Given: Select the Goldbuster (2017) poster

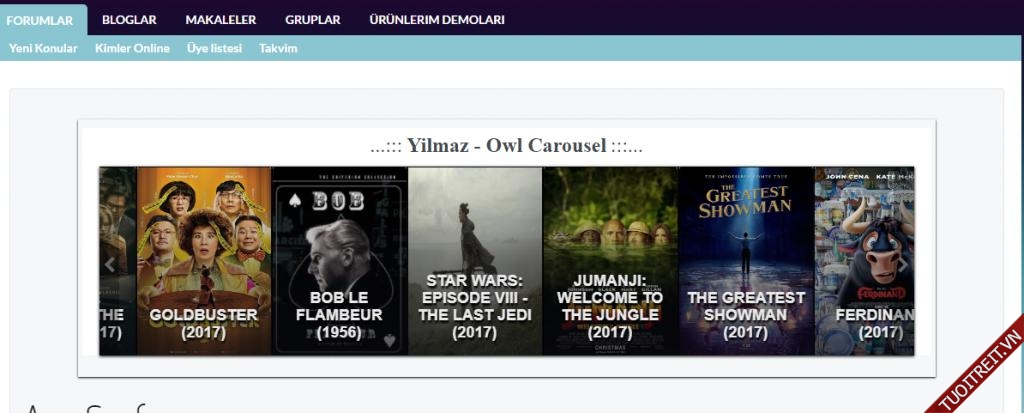Looking at the screenshot, I should [204, 261].
